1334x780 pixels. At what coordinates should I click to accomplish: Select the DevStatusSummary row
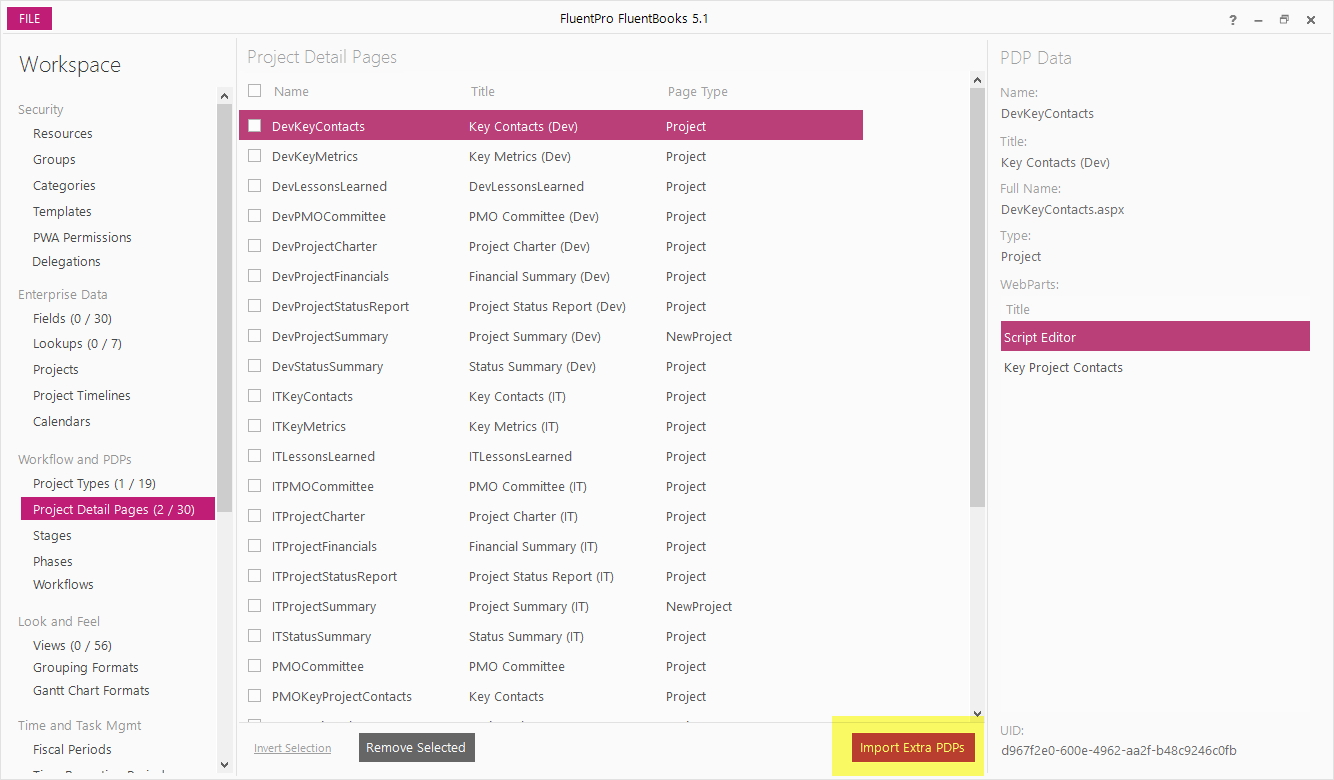tap(550, 366)
